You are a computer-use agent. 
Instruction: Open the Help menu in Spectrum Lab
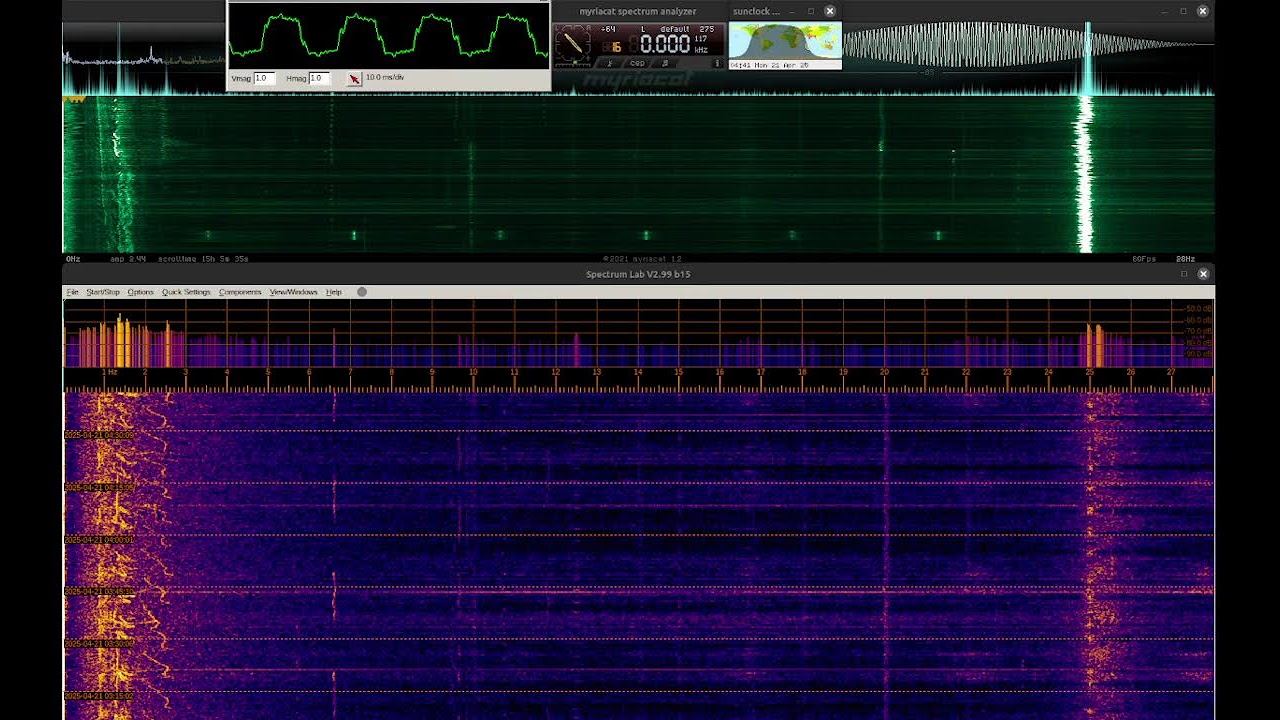click(334, 292)
